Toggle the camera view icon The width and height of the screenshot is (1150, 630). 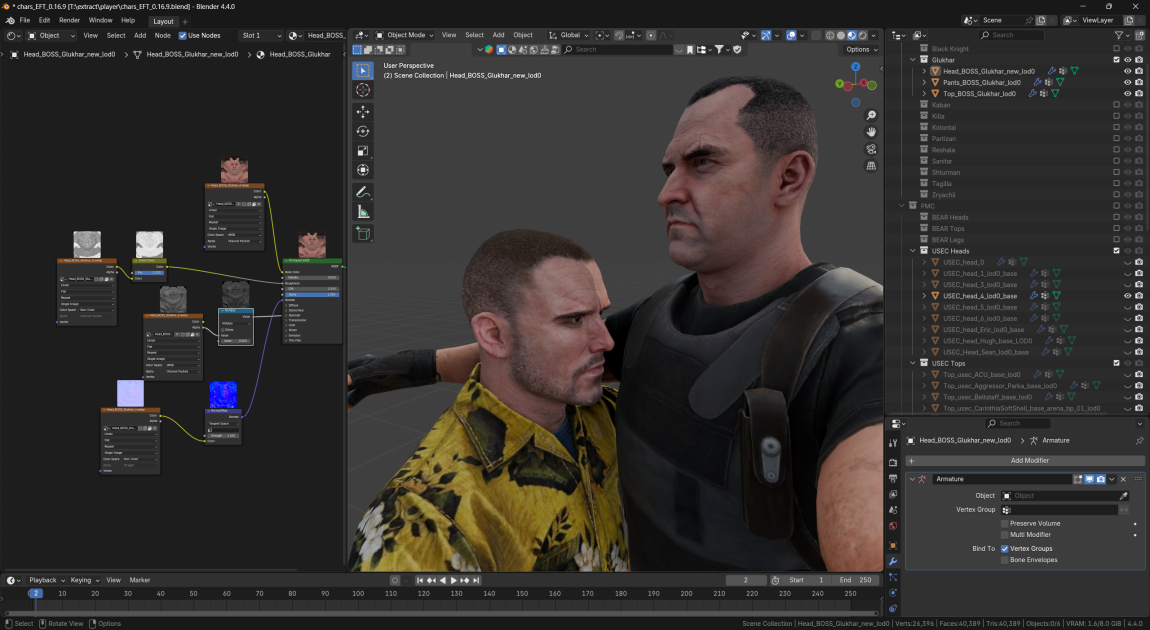pyautogui.click(x=871, y=149)
